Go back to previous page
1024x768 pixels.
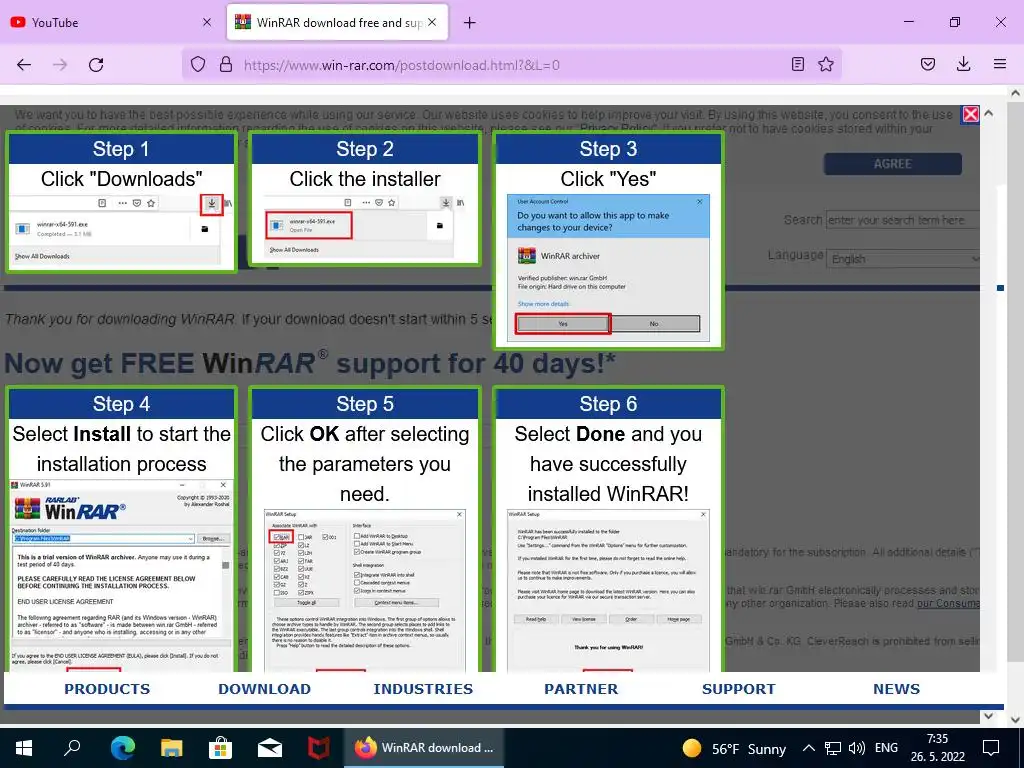coord(24,65)
